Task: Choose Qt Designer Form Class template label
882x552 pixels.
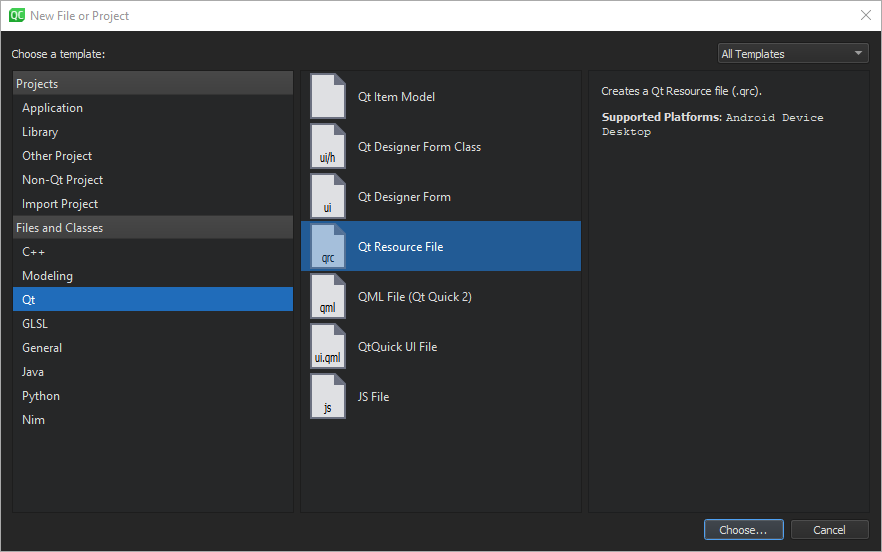Action: [x=420, y=147]
